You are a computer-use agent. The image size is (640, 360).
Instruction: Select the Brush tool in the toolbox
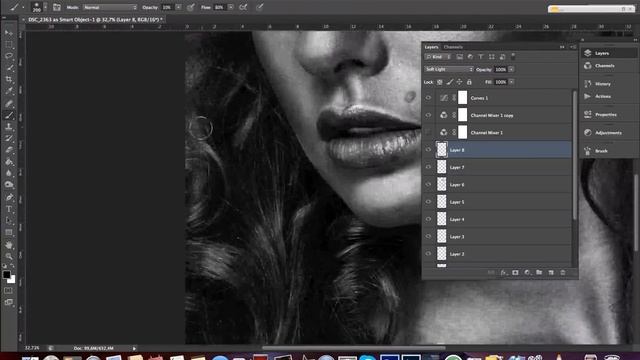pyautogui.click(x=9, y=116)
